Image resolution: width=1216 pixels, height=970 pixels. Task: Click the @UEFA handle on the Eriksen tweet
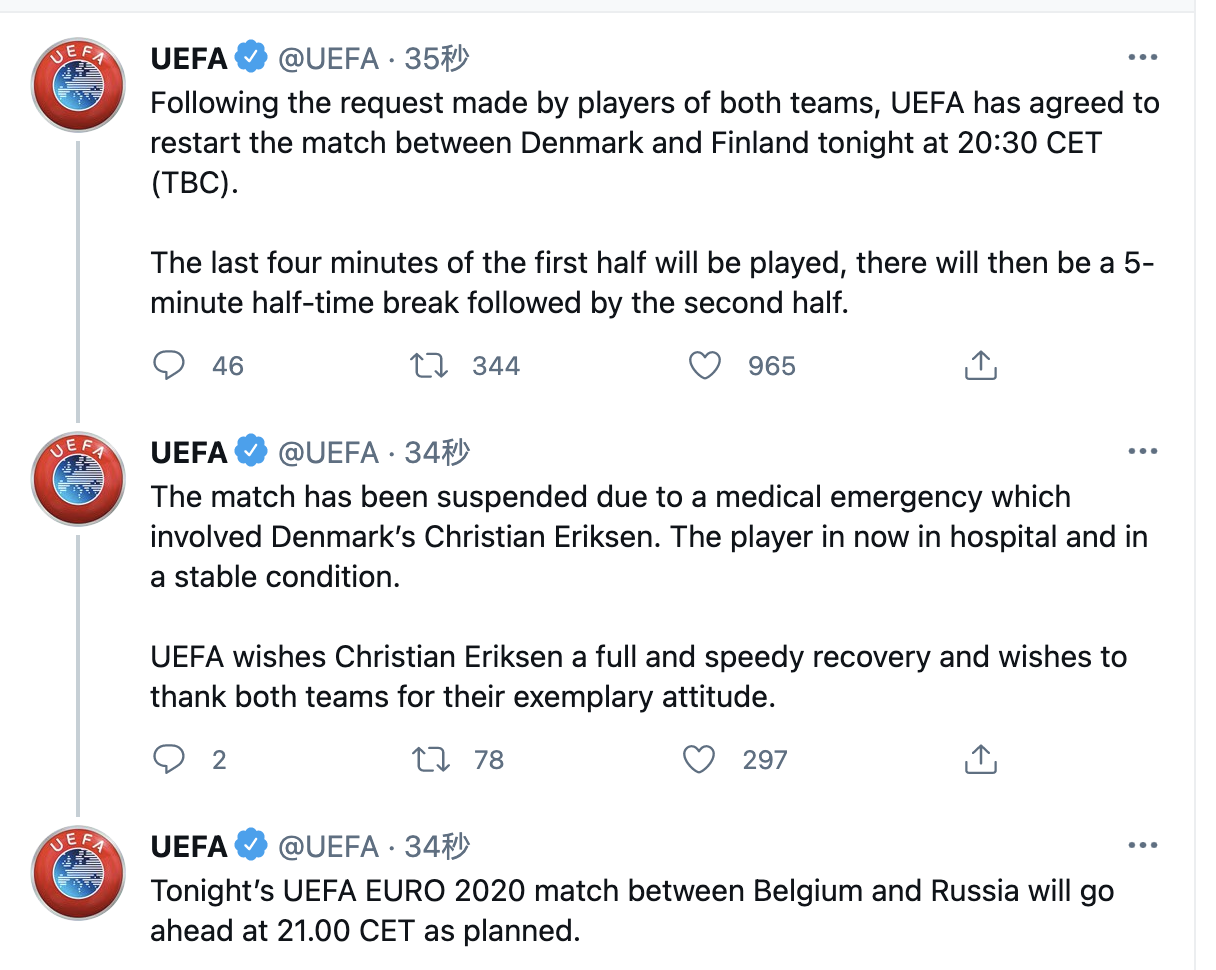(328, 453)
